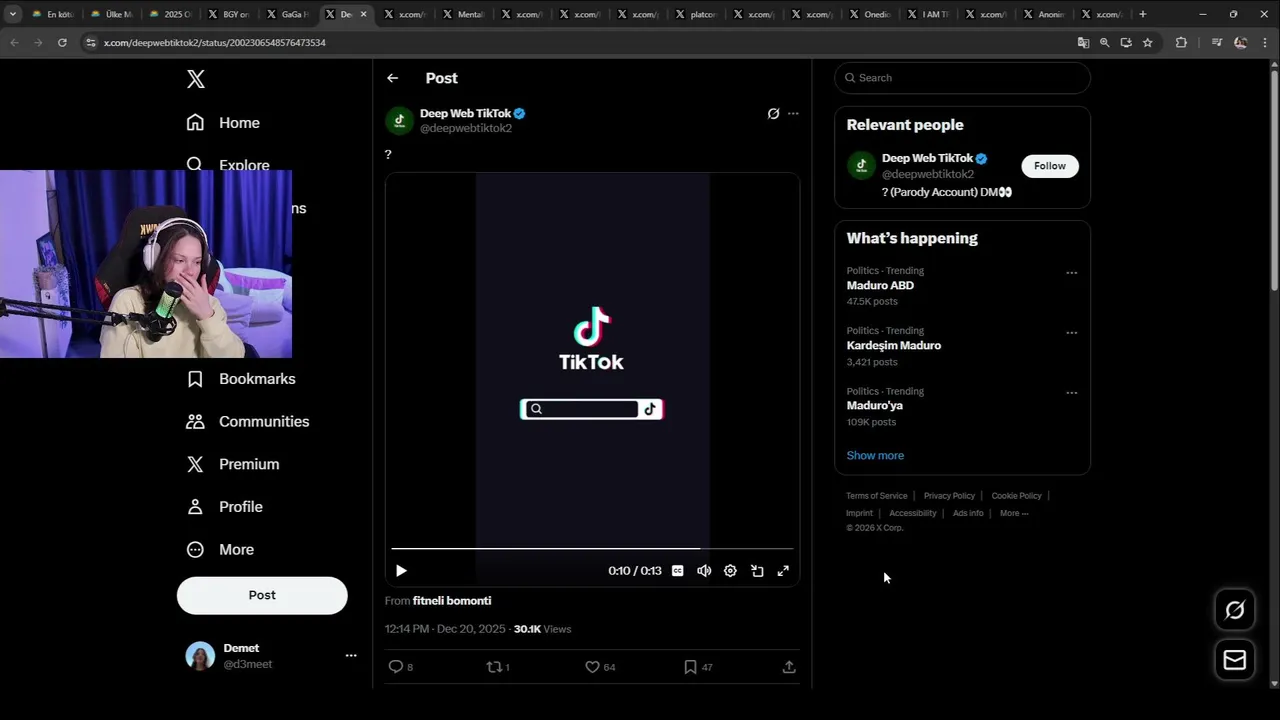Click the browser back arrow
This screenshot has width=1280, height=720.
coord(14,43)
